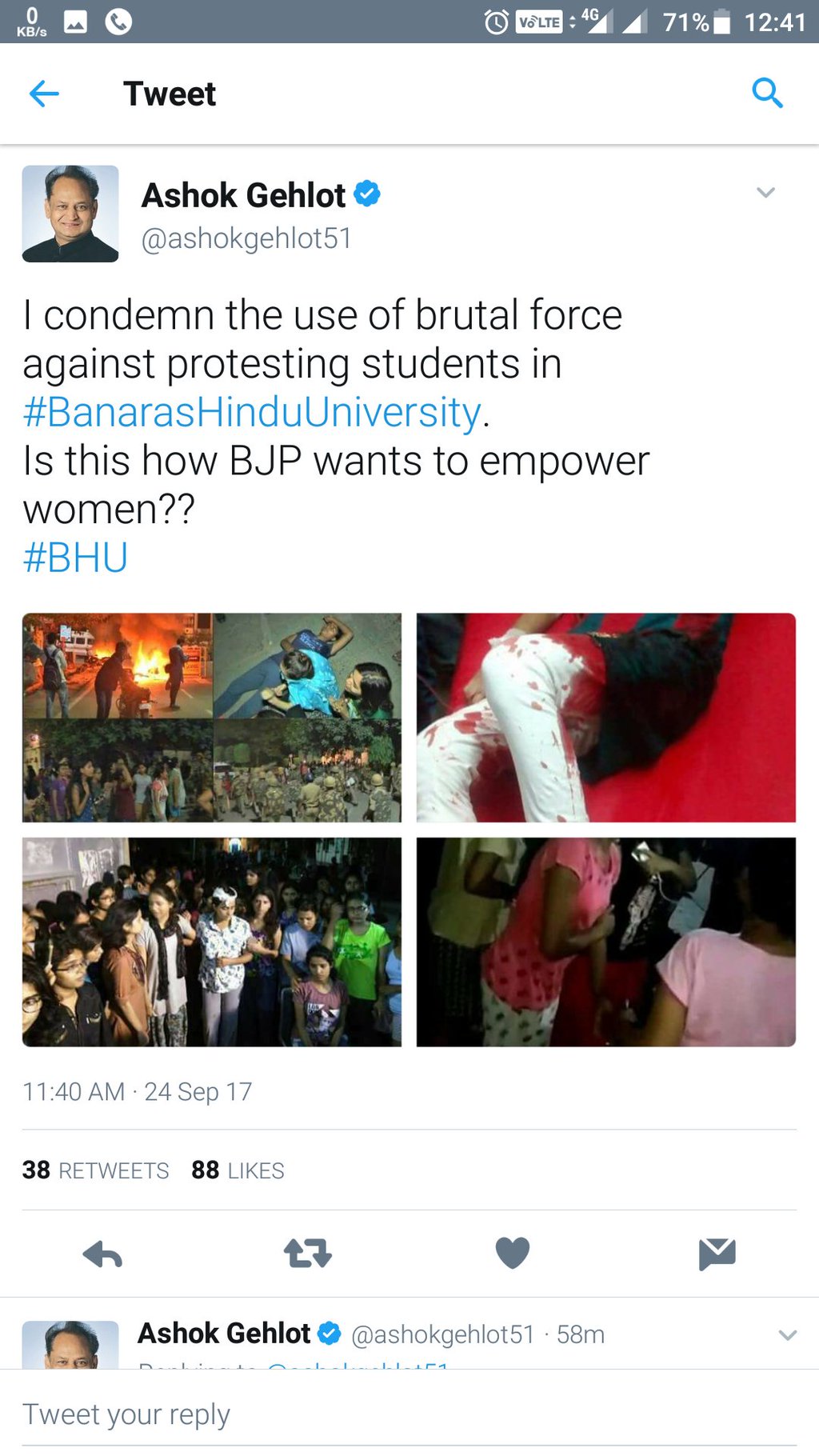Open the photo with pink shirts
This screenshot has width=819, height=1456.
click(x=606, y=942)
